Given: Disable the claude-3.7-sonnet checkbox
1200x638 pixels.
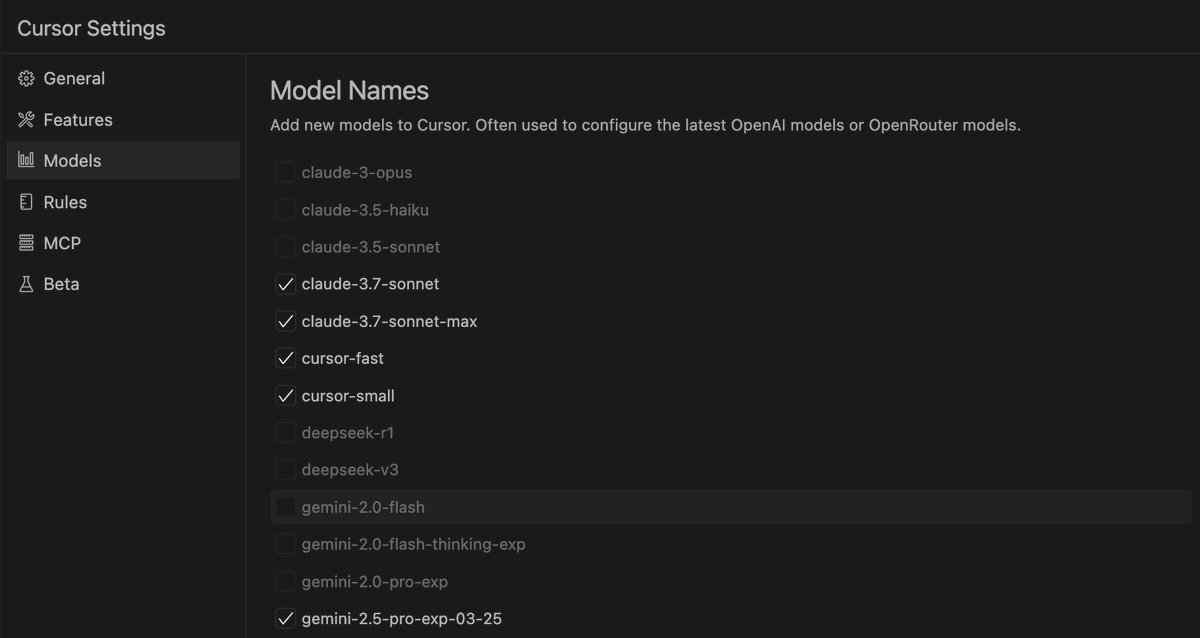Looking at the screenshot, I should click(285, 285).
